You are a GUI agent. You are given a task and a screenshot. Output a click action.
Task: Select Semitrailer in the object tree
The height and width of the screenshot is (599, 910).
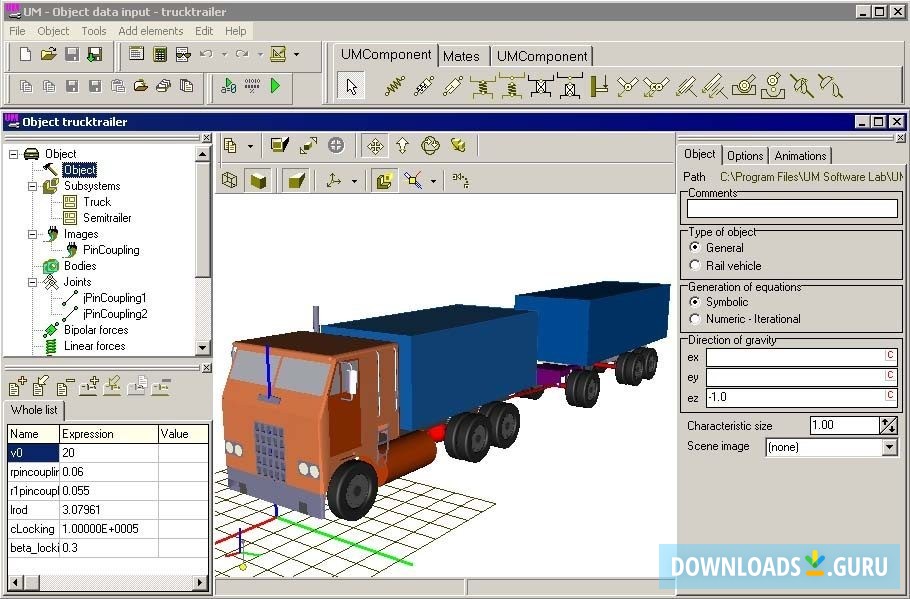click(x=107, y=218)
